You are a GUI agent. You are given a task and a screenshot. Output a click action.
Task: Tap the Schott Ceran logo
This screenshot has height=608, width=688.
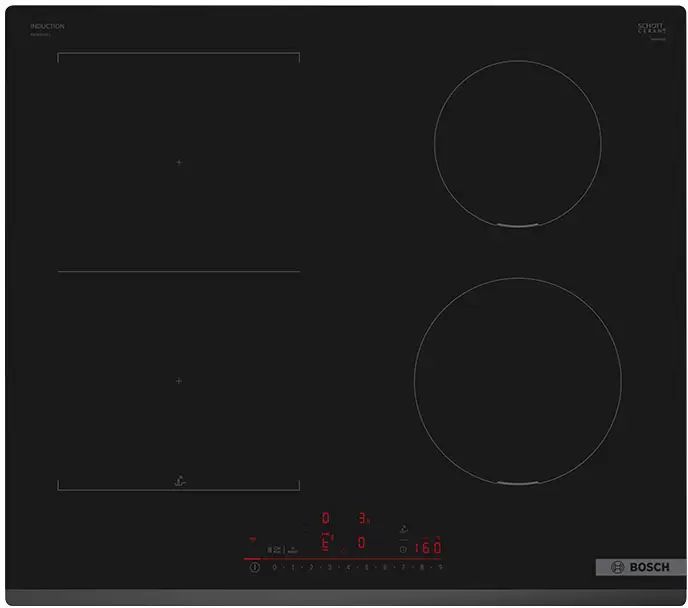click(x=652, y=30)
